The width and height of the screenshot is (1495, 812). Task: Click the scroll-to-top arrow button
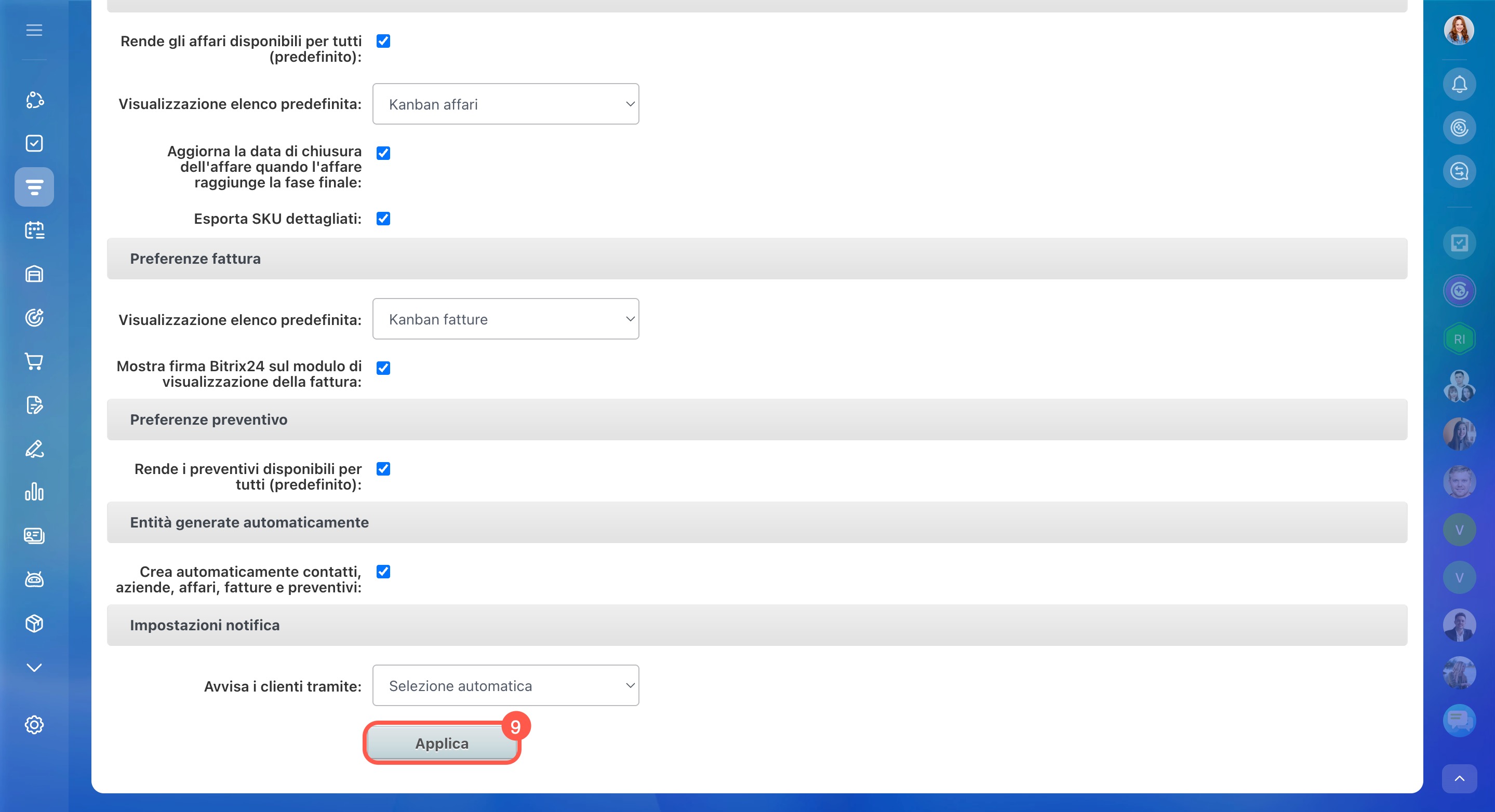click(x=1459, y=778)
